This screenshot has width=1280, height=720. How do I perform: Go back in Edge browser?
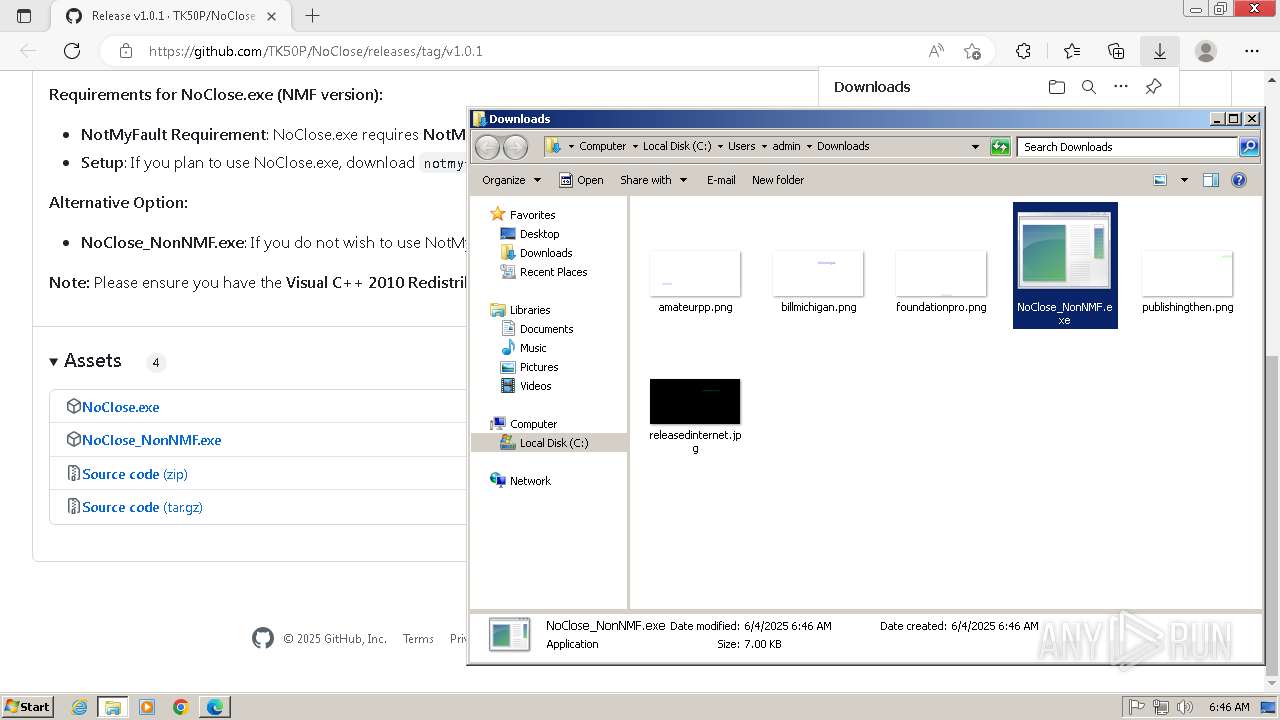pyautogui.click(x=28, y=51)
